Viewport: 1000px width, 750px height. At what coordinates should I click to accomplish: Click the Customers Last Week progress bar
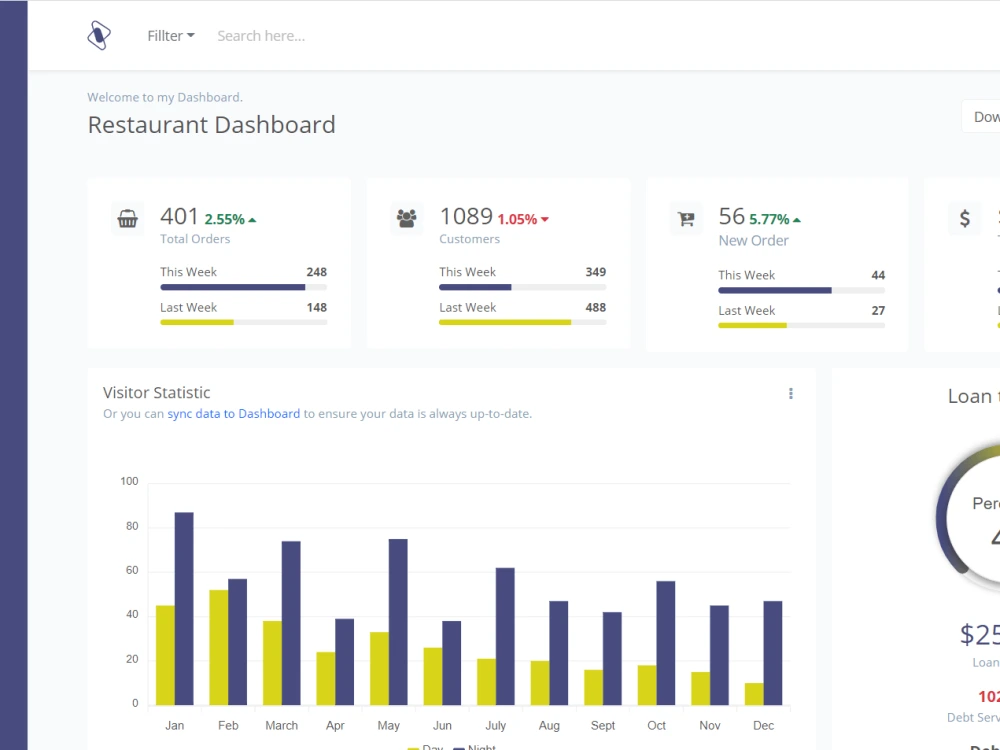click(x=522, y=323)
